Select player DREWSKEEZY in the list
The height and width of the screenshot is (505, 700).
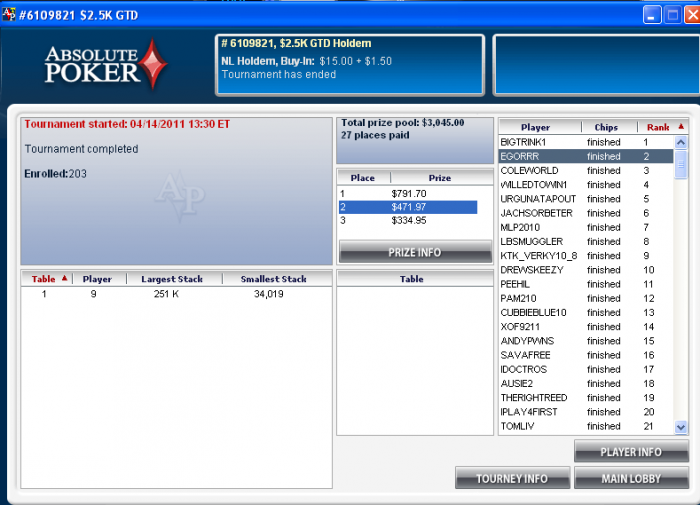click(586, 270)
